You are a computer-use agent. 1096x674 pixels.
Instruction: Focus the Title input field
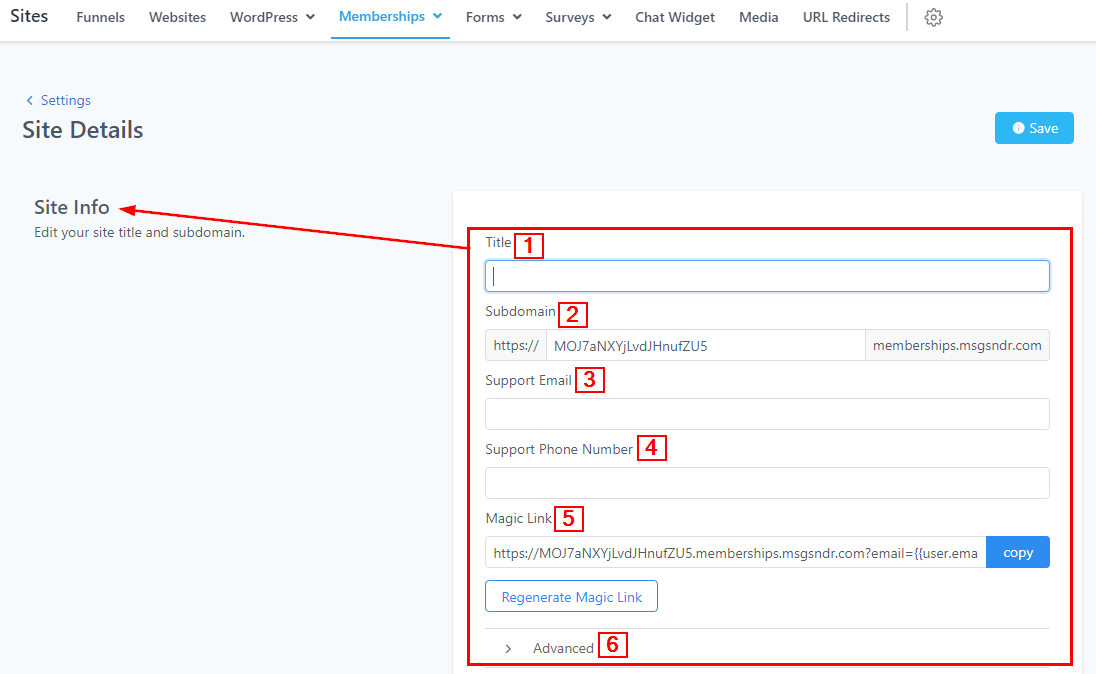pos(767,276)
